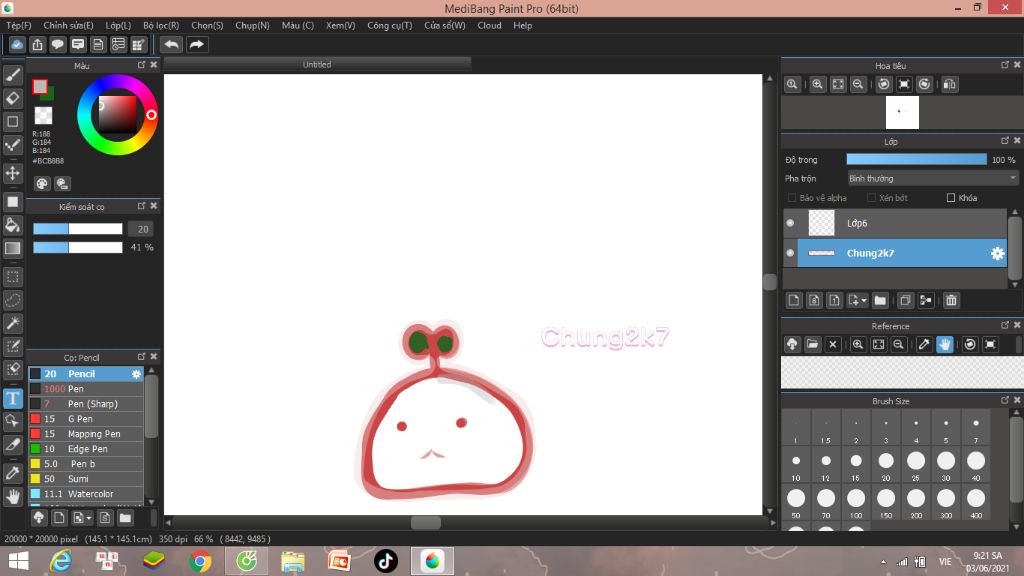Select the G Pen brush
This screenshot has width=1024, height=576.
(x=86, y=419)
